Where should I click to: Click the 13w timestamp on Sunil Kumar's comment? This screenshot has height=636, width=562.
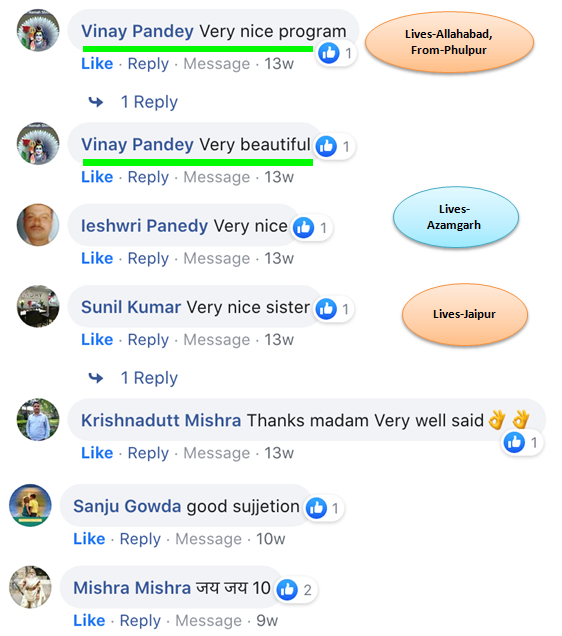pos(279,339)
